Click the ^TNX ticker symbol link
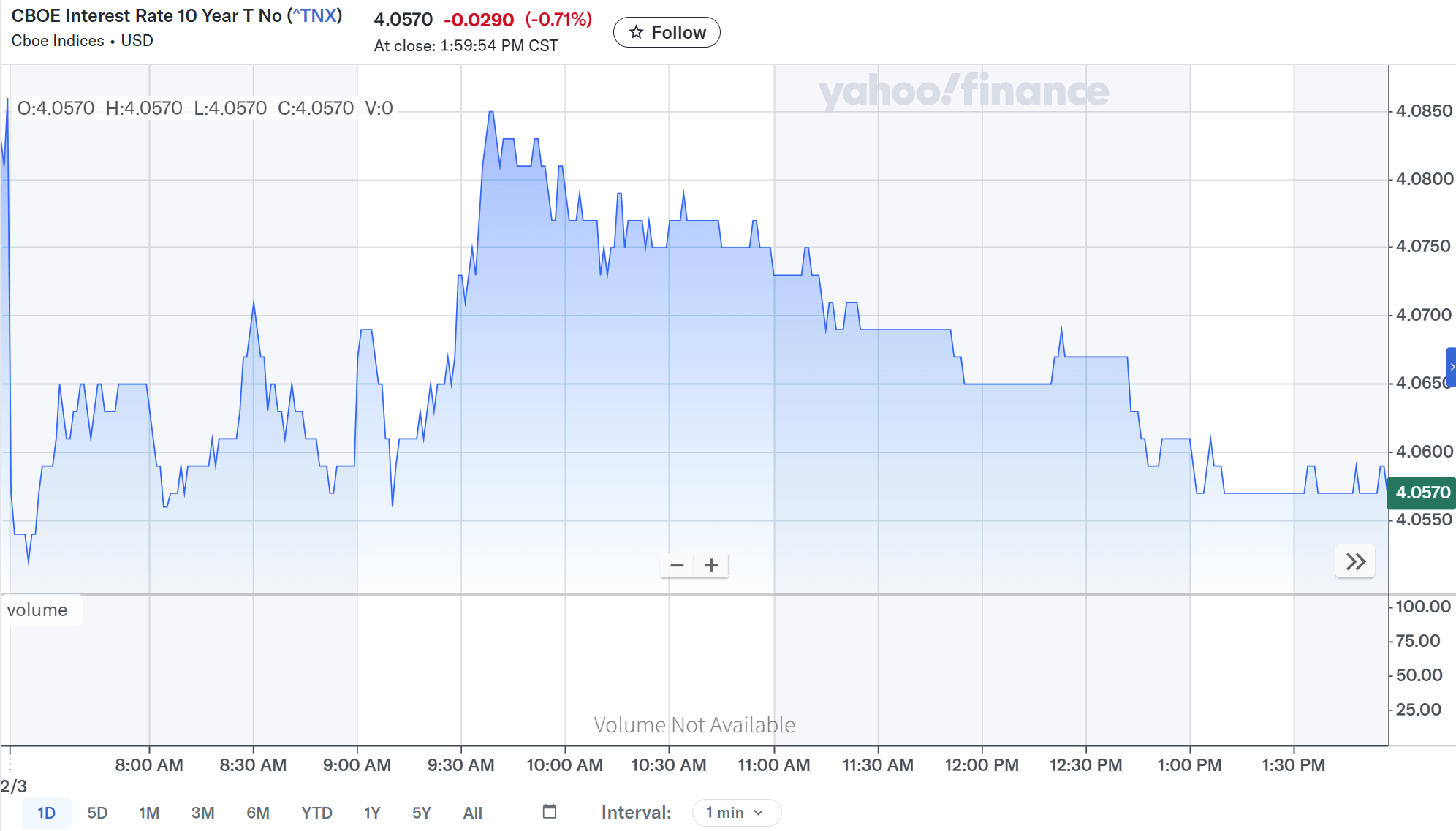This screenshot has height=831, width=1456. [317, 16]
